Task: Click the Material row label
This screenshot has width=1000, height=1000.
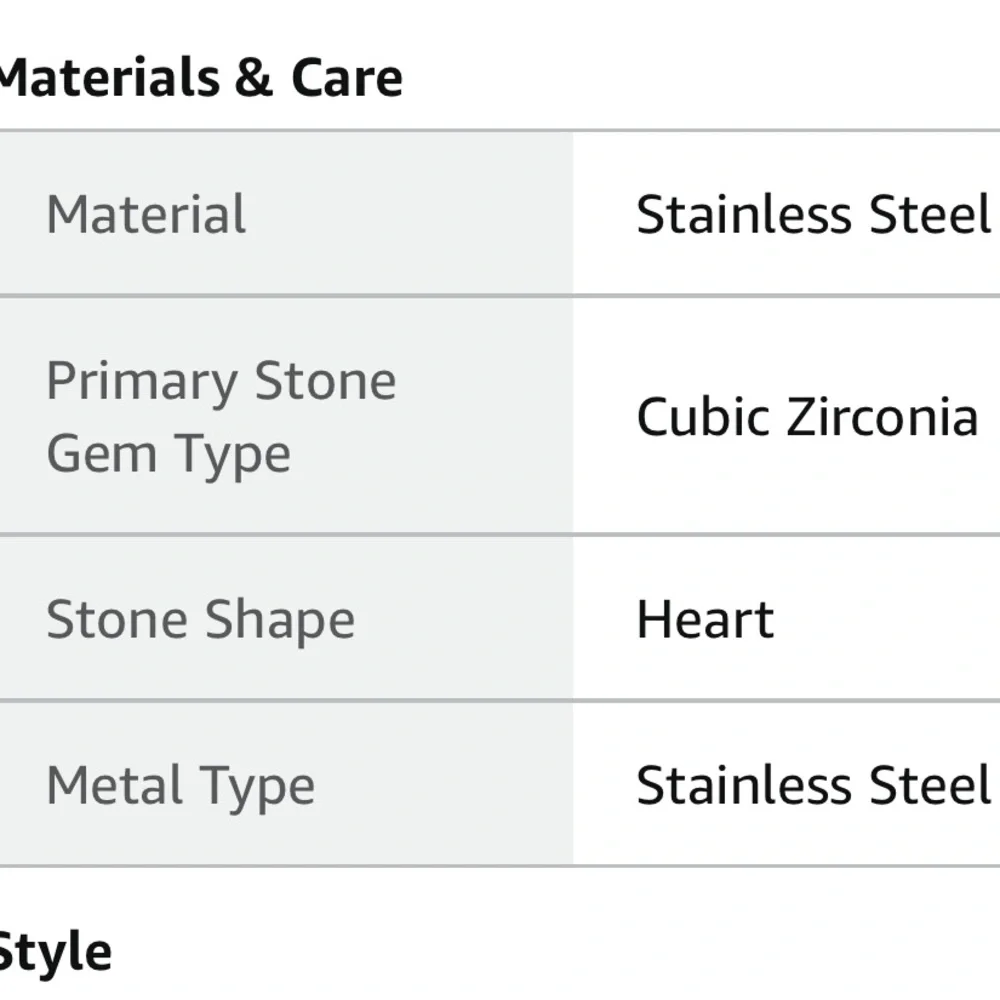Action: 146,215
